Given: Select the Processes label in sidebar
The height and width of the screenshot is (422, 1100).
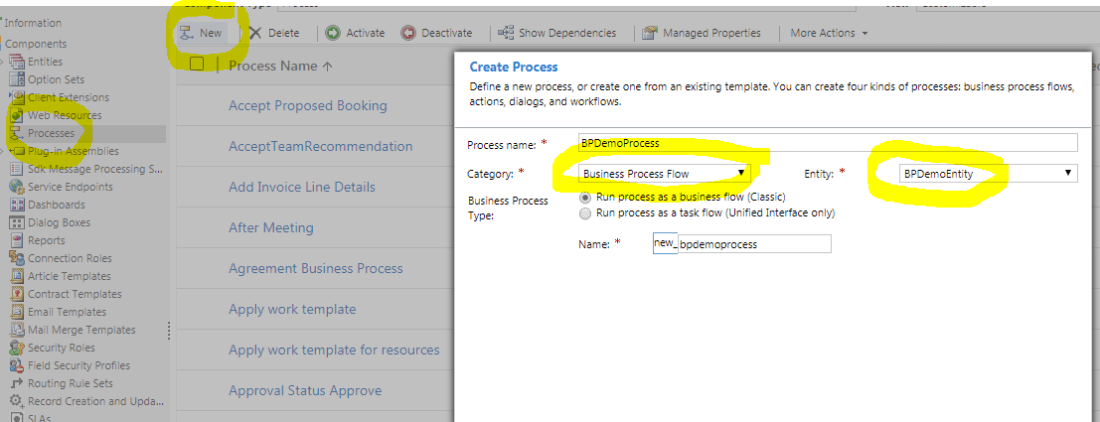Looking at the screenshot, I should click(51, 133).
